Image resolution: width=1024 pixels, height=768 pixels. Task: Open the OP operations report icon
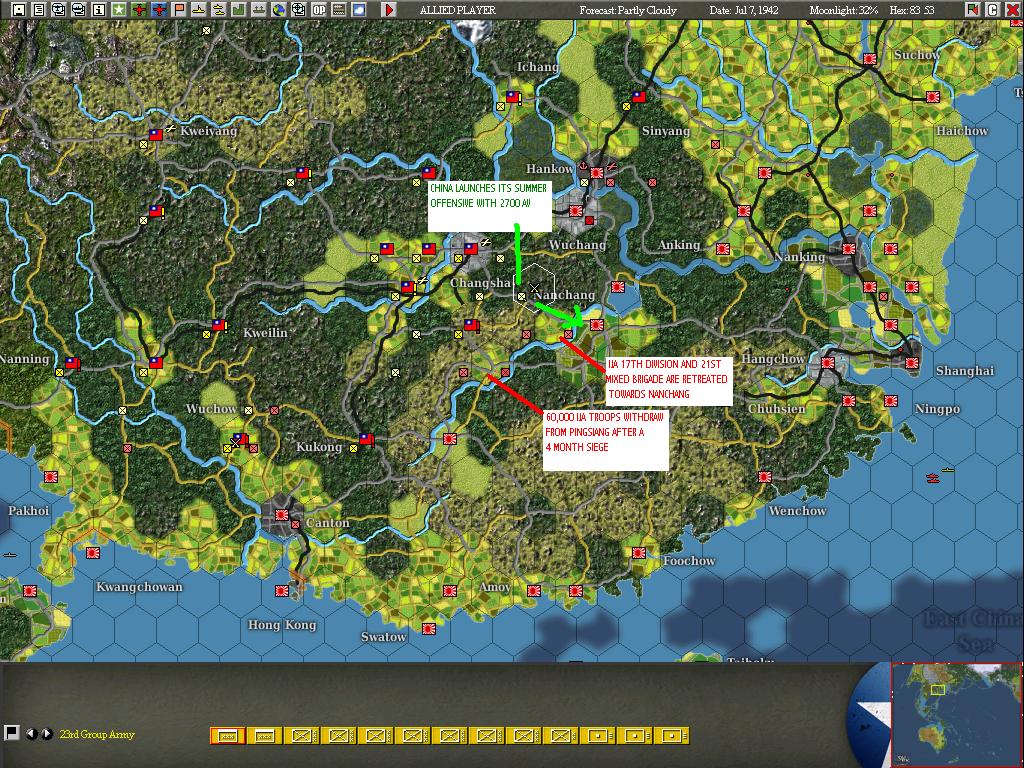(319, 10)
